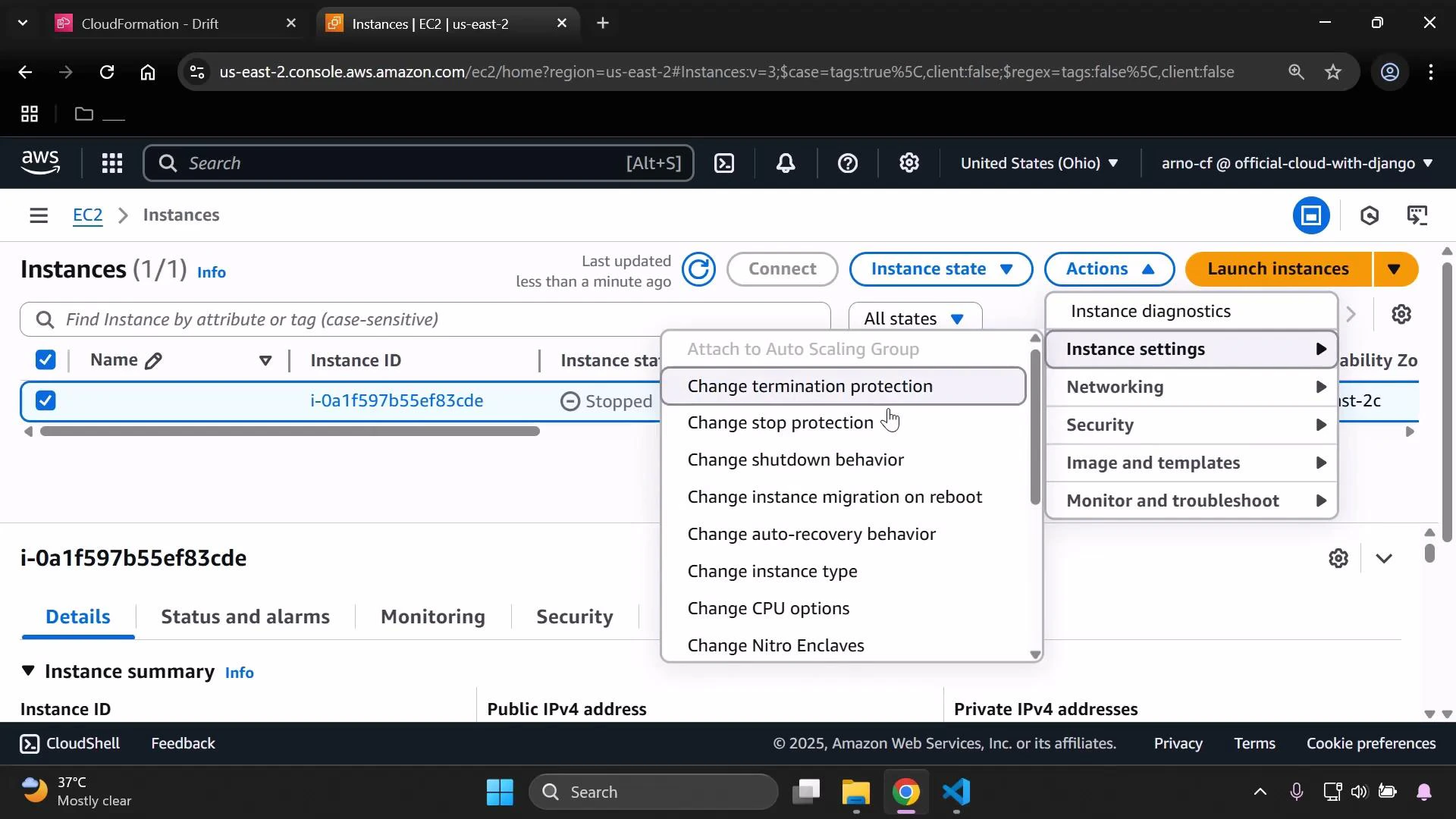Screen dimensions: 1456x819
Task: Uncheck the i-0a1f597b55ef83cde row checkbox
Action: click(x=45, y=400)
